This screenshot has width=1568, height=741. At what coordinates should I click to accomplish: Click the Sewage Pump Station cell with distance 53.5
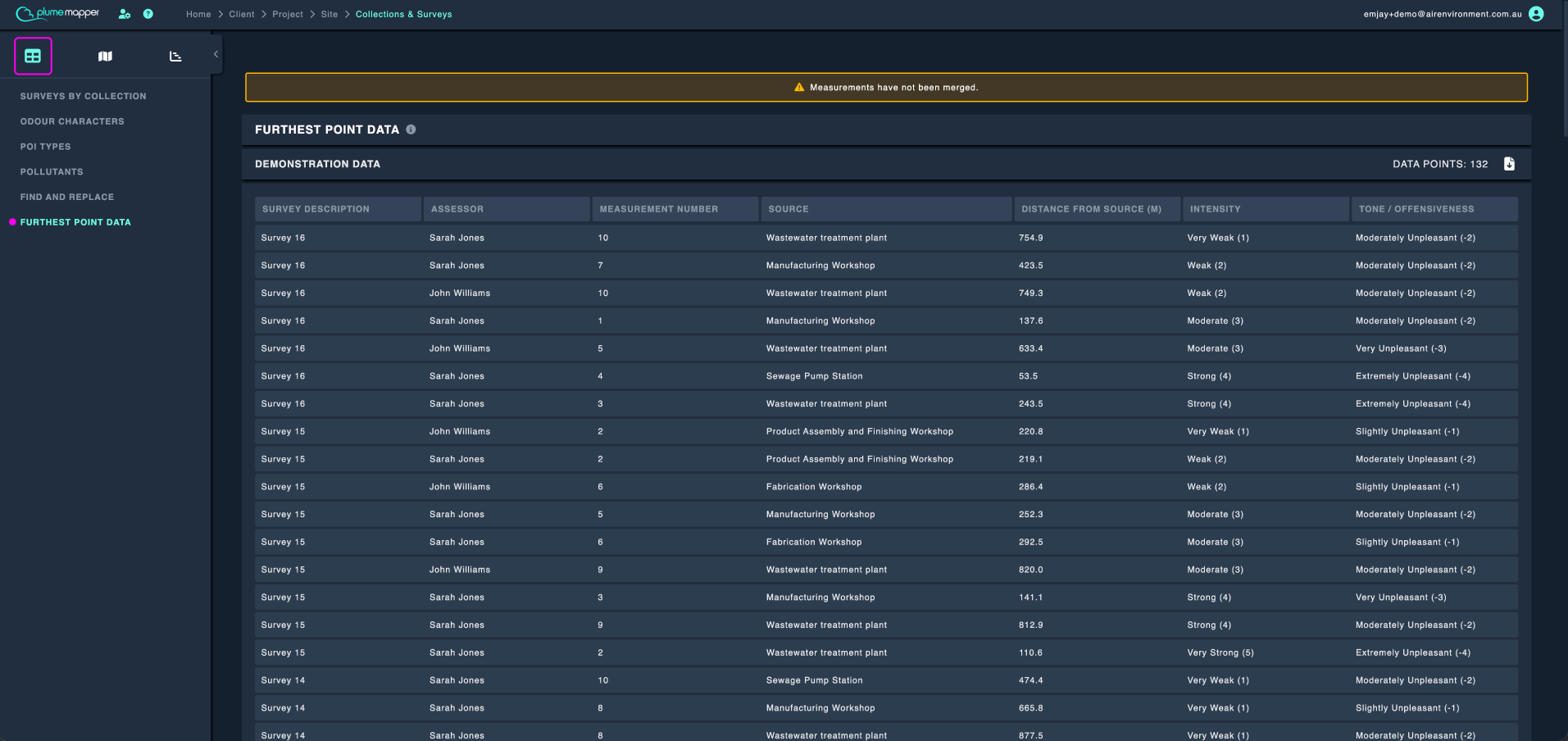814,376
